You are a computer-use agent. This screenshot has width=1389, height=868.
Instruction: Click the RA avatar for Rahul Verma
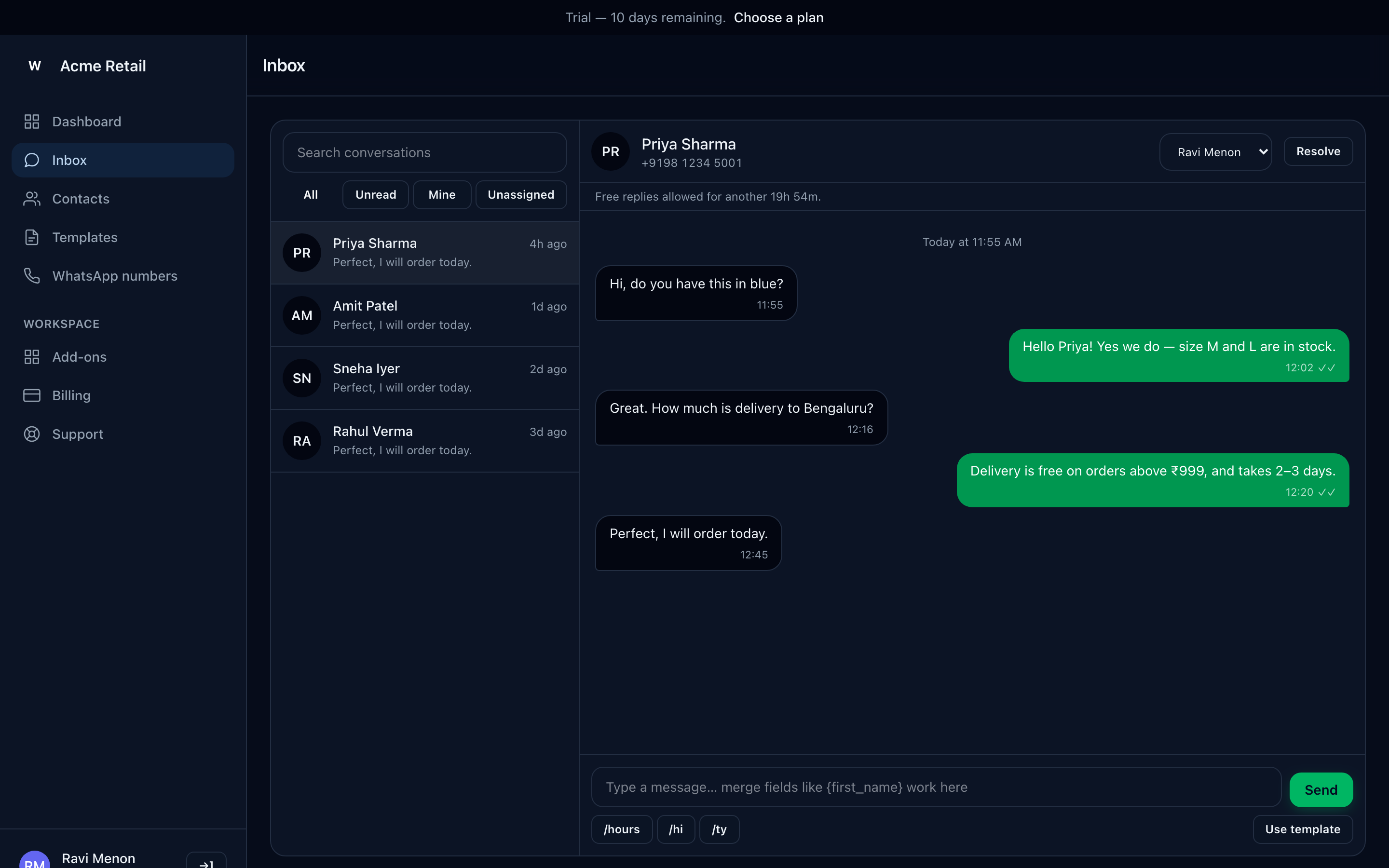[302, 440]
